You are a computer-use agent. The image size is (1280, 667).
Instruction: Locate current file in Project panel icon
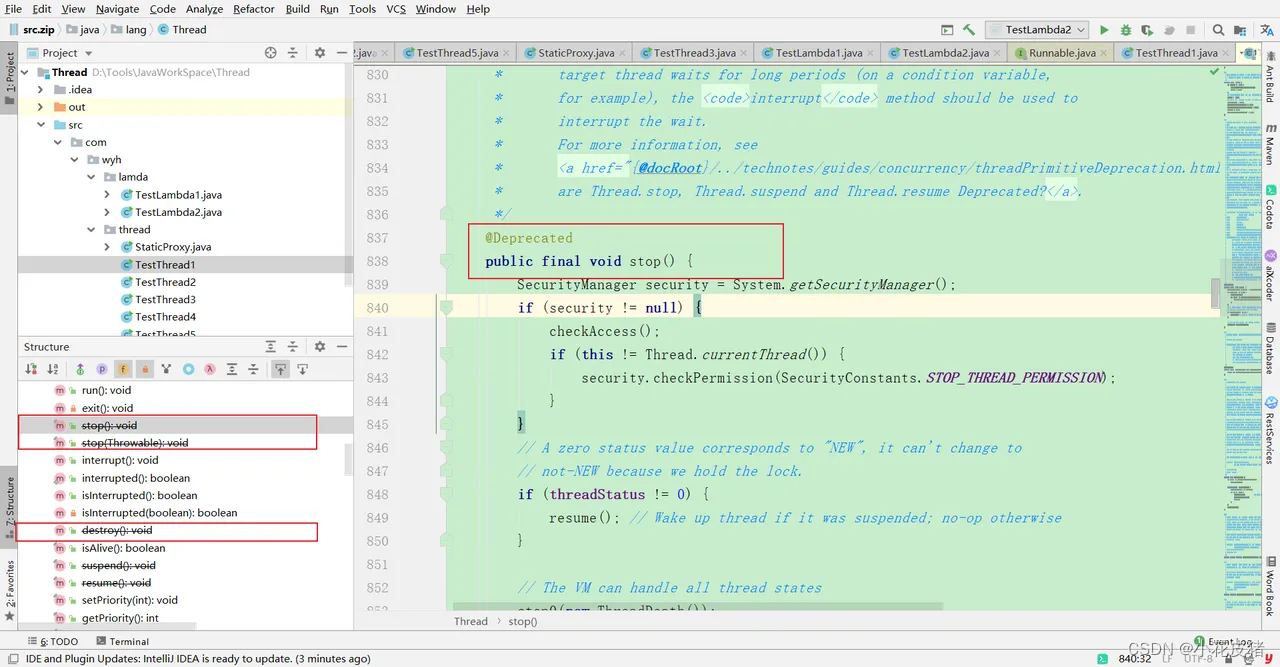[x=270, y=53]
